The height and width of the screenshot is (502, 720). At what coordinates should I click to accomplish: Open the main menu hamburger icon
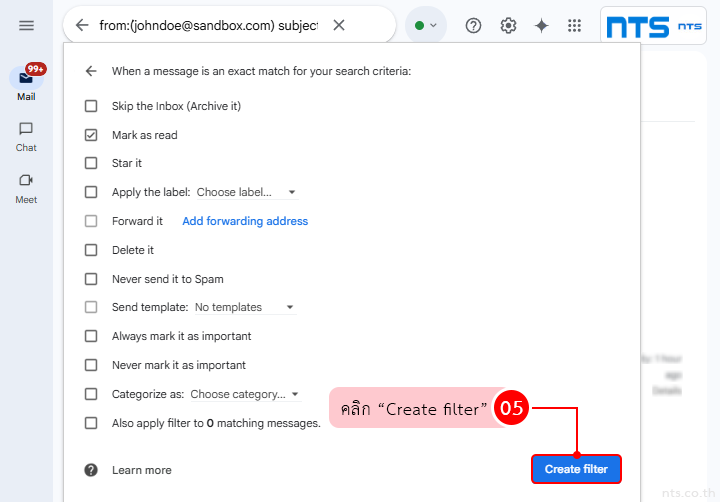27,25
